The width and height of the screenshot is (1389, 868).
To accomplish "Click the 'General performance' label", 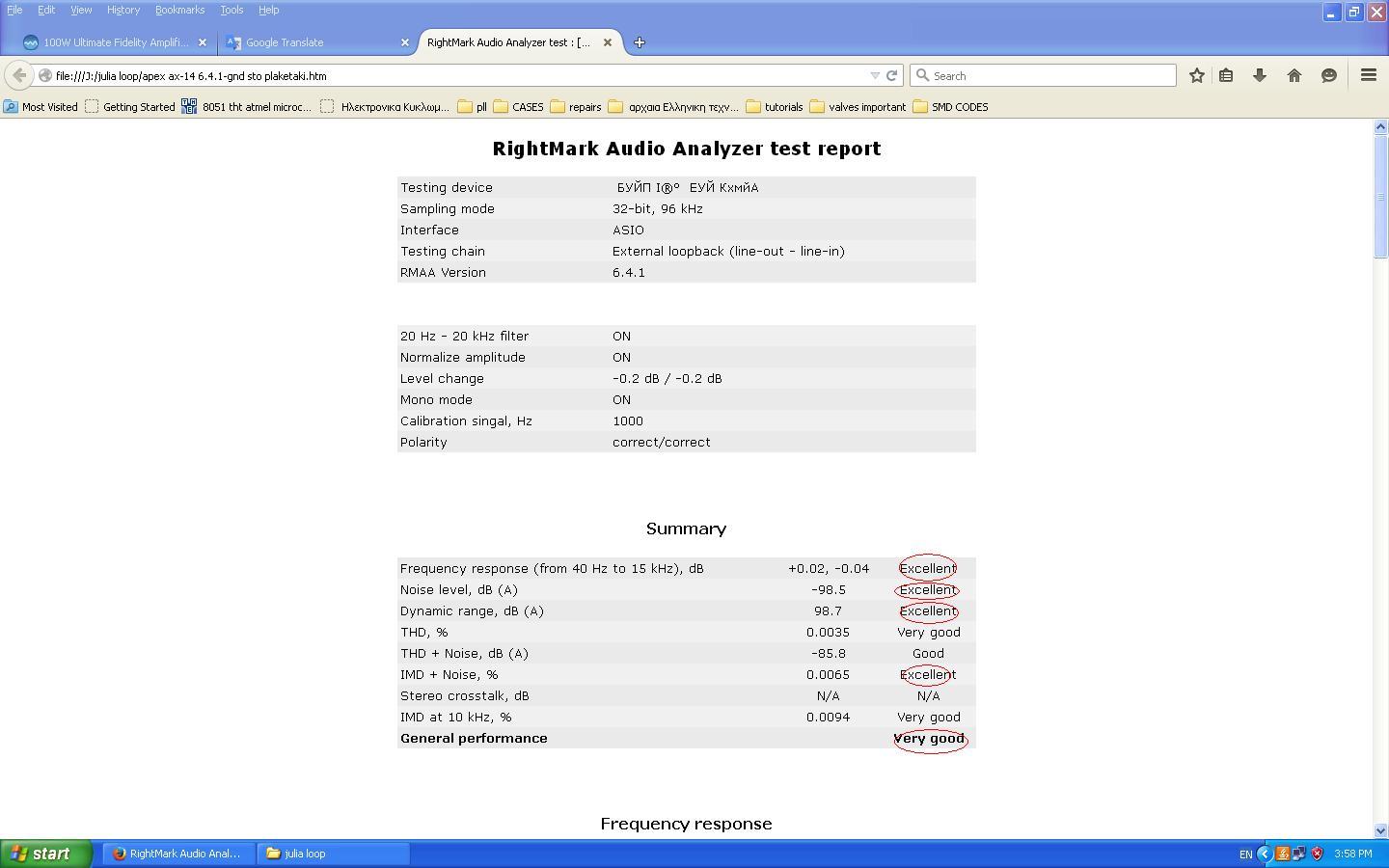I will pyautogui.click(x=474, y=738).
